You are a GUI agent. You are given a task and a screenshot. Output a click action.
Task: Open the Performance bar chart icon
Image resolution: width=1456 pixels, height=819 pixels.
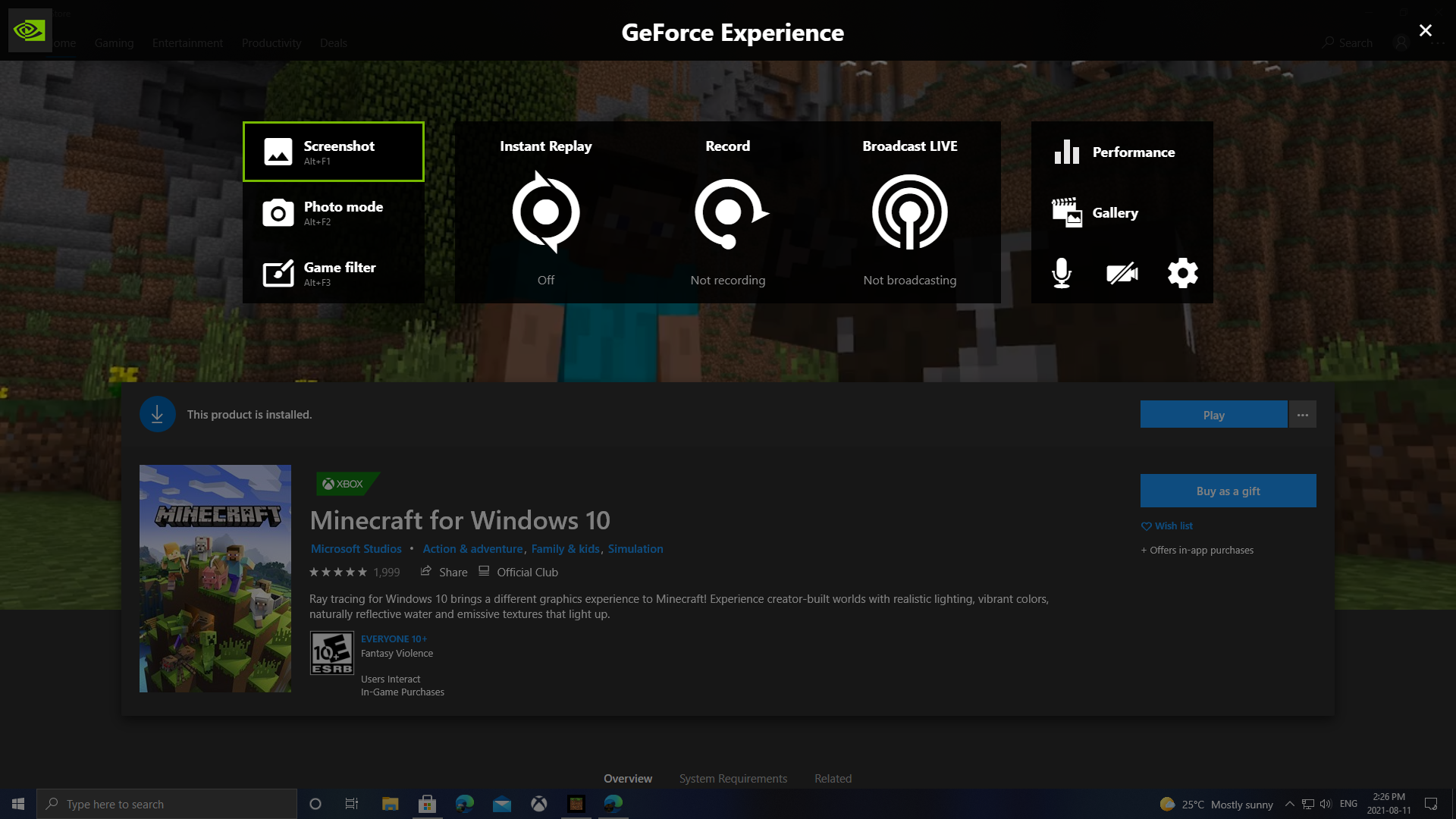coord(1066,152)
